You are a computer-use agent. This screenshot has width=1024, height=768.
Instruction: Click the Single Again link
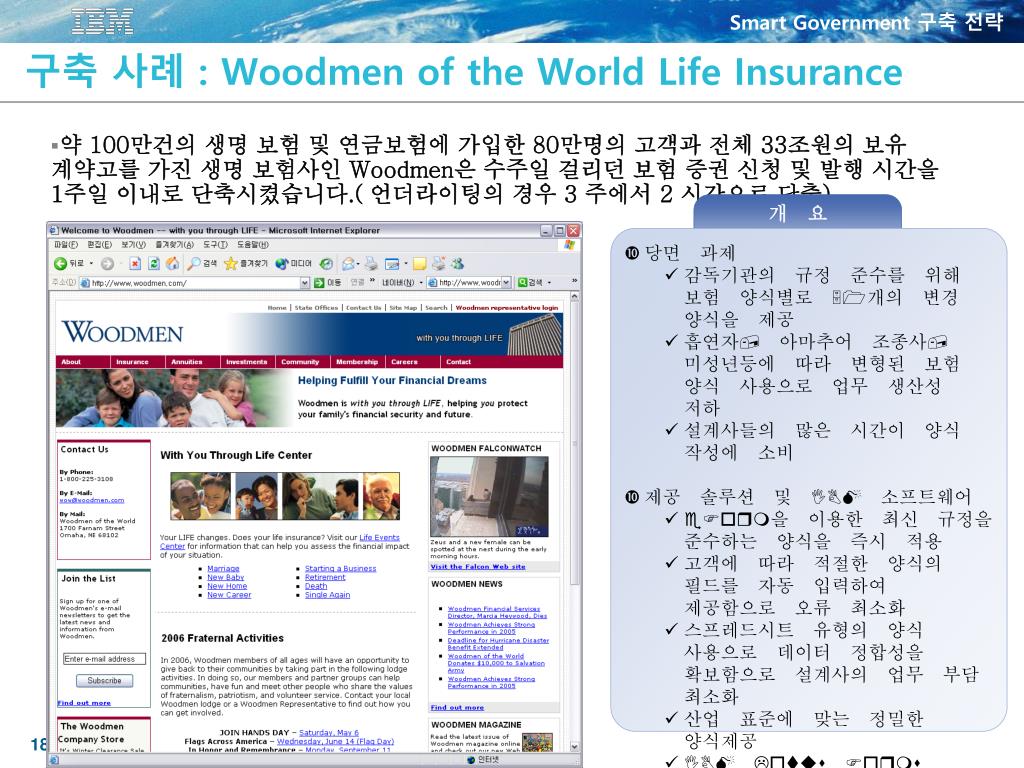pyautogui.click(x=327, y=595)
